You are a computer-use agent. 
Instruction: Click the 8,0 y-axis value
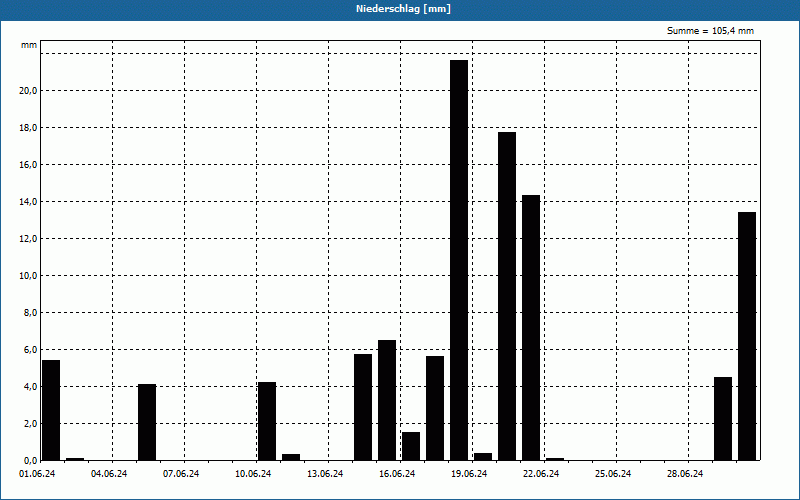pos(30,313)
